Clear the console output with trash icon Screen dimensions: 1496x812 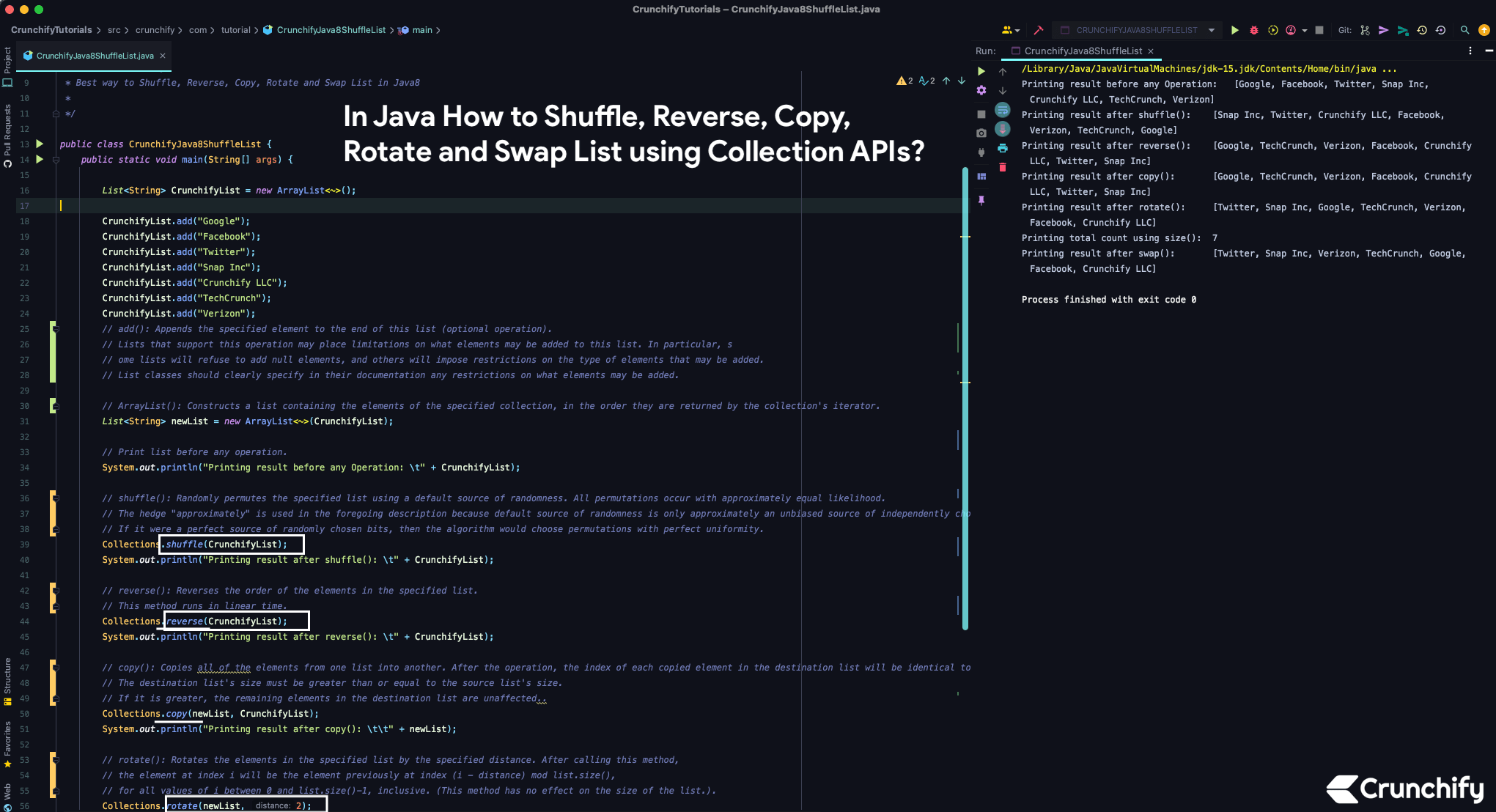tap(1003, 167)
